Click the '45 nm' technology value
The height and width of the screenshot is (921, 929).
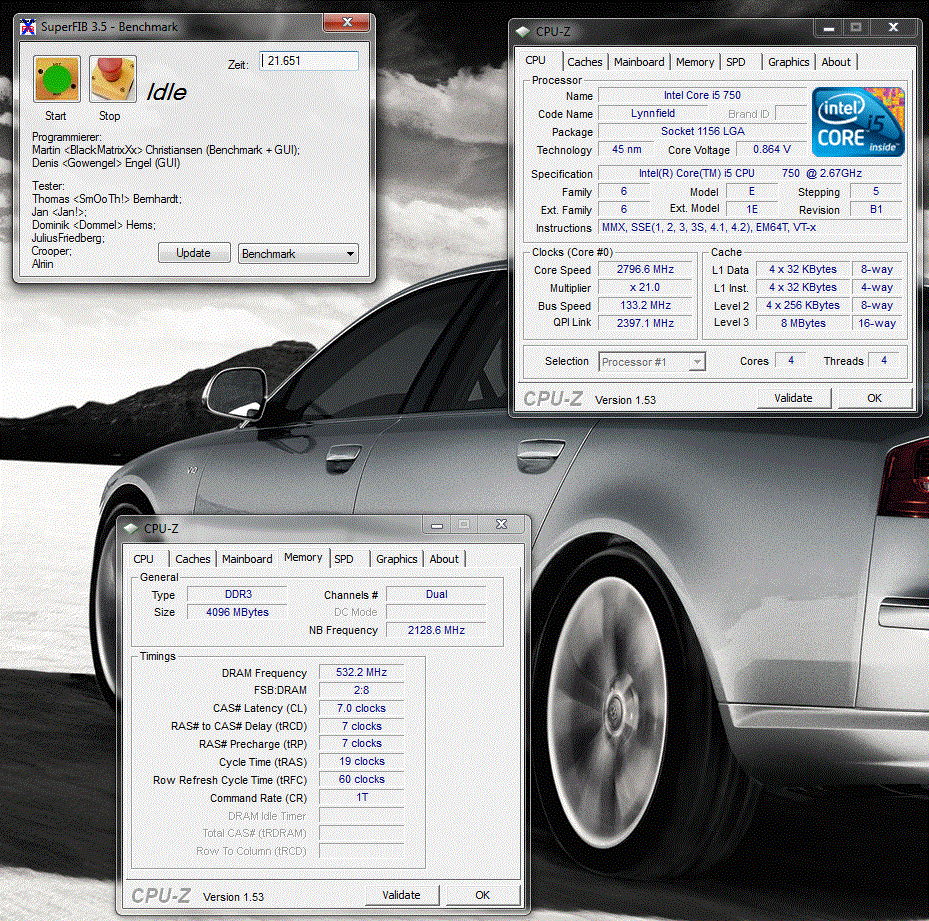pyautogui.click(x=626, y=149)
